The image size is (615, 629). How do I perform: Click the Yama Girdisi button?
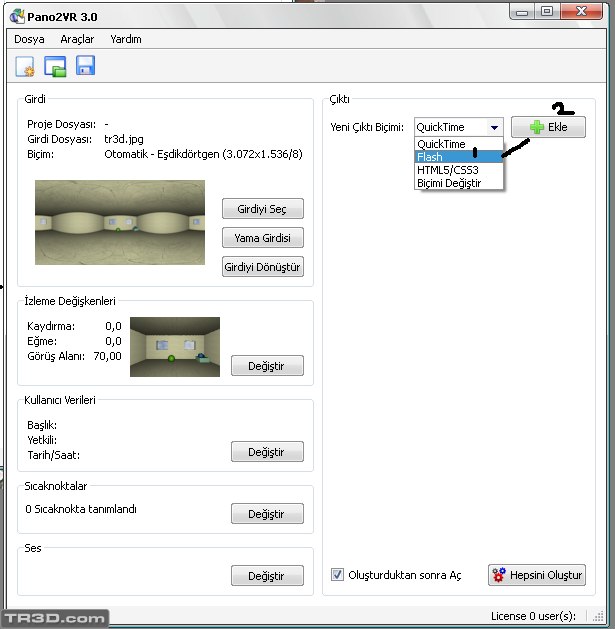(262, 238)
